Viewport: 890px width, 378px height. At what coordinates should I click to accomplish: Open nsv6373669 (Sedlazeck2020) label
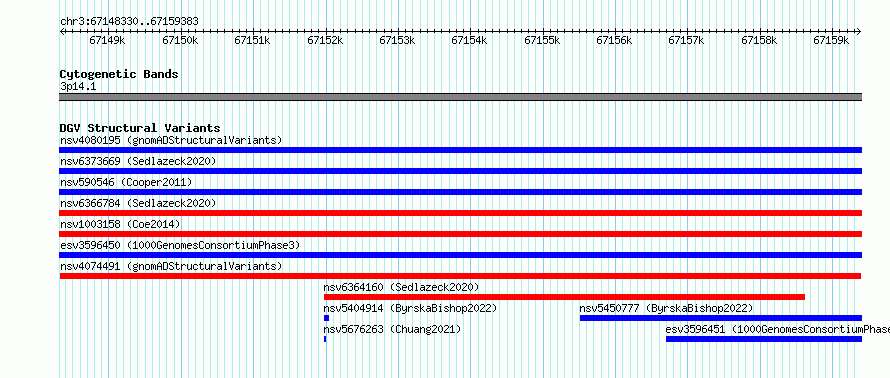point(138,161)
